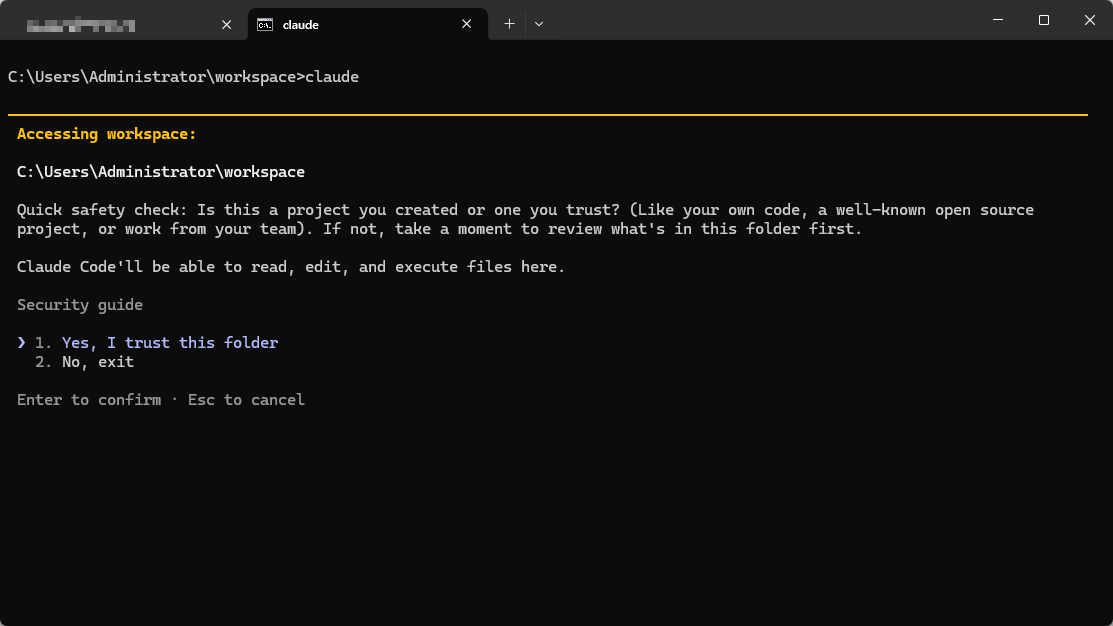Click the ❯ selection arrow marker

click(22, 343)
